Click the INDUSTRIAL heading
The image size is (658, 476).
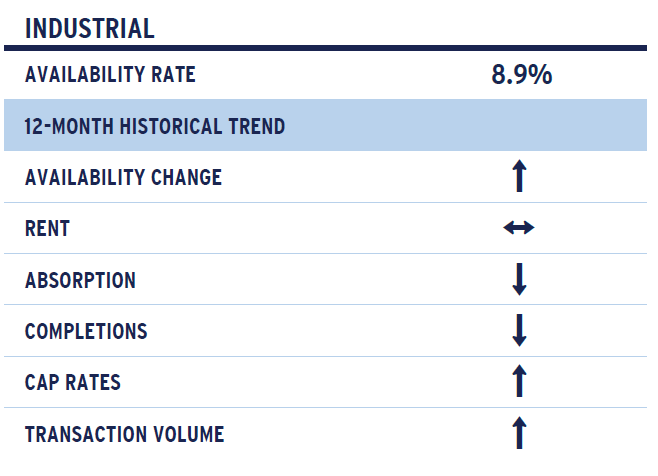tap(90, 29)
